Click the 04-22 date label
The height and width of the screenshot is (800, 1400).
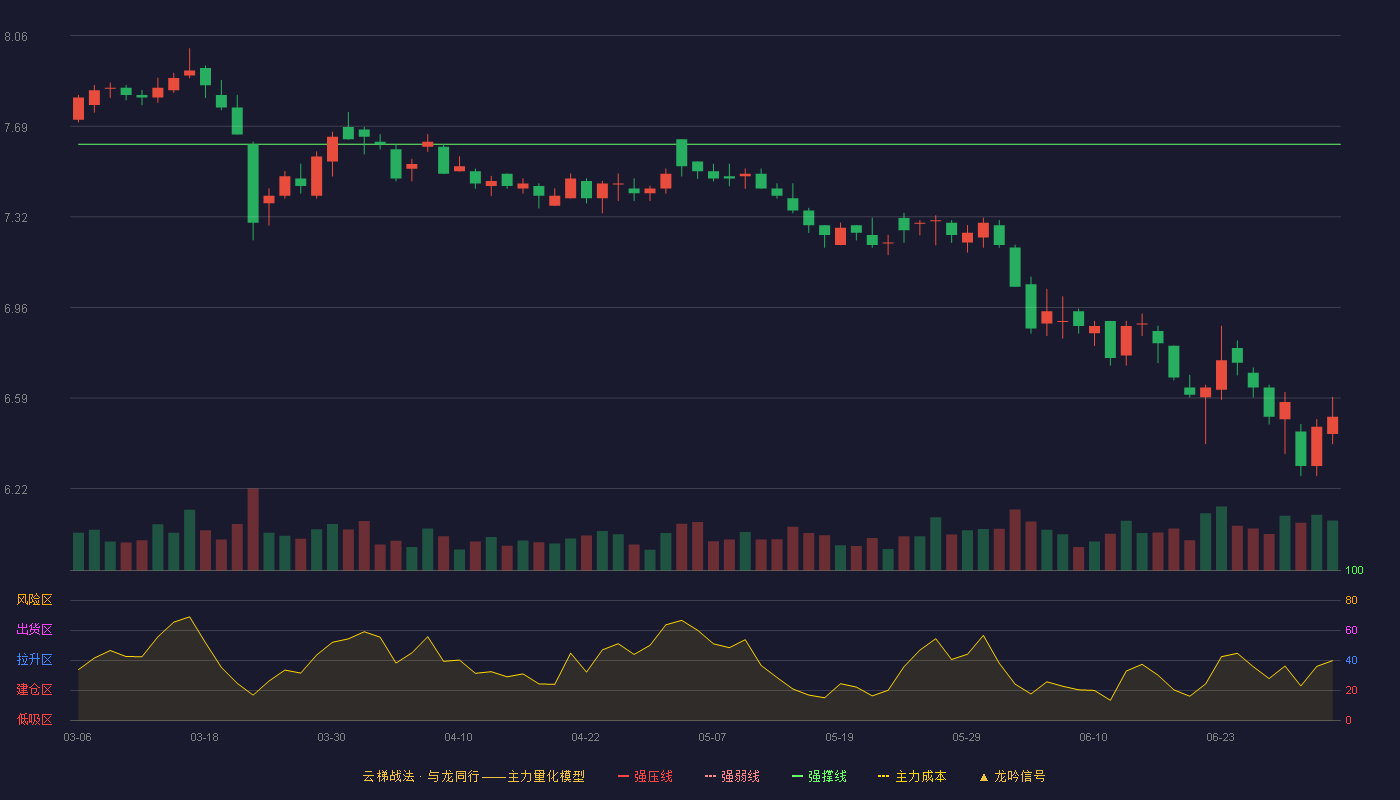pos(586,737)
